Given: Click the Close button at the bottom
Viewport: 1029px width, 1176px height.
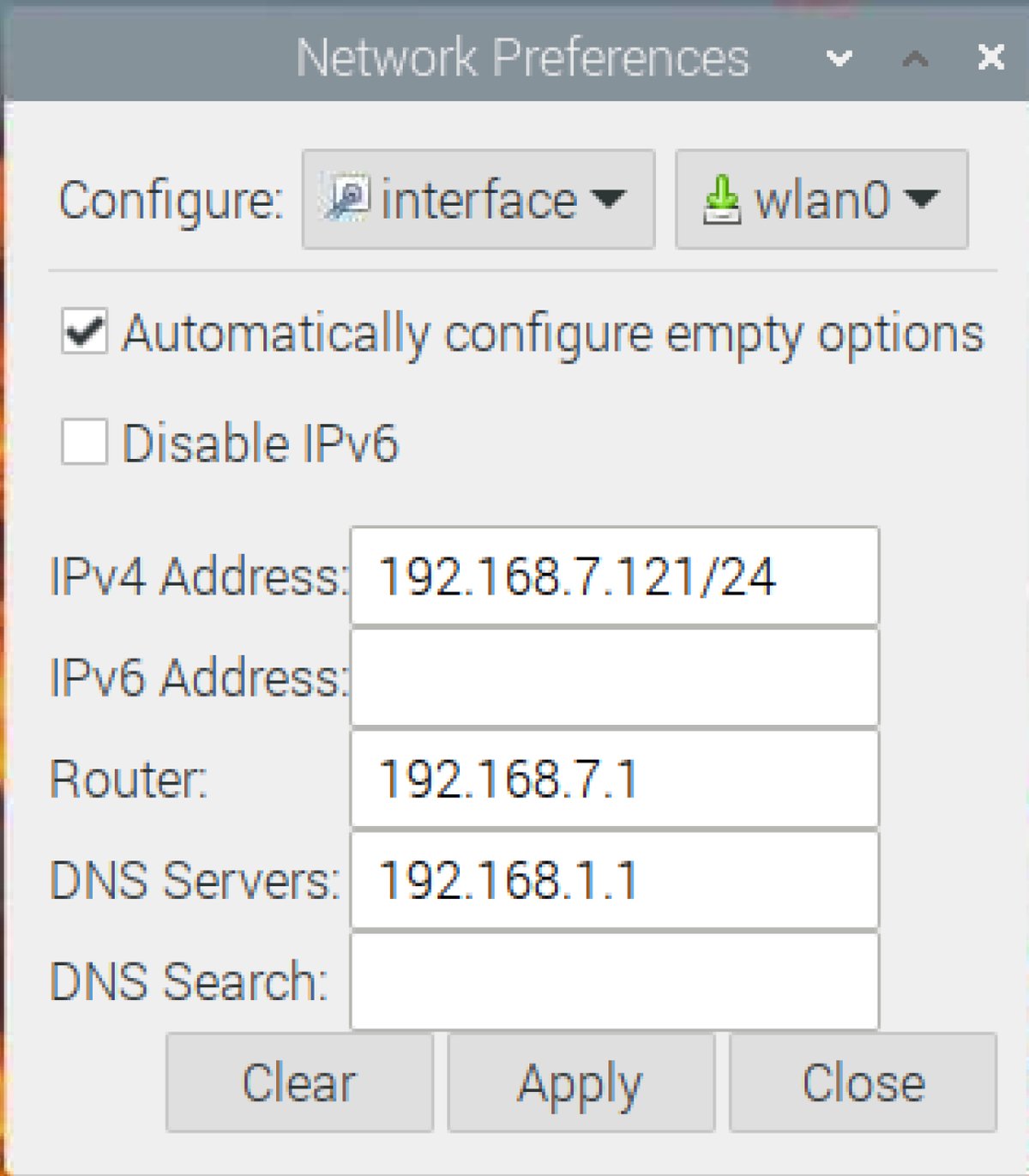Looking at the screenshot, I should click(x=863, y=1083).
